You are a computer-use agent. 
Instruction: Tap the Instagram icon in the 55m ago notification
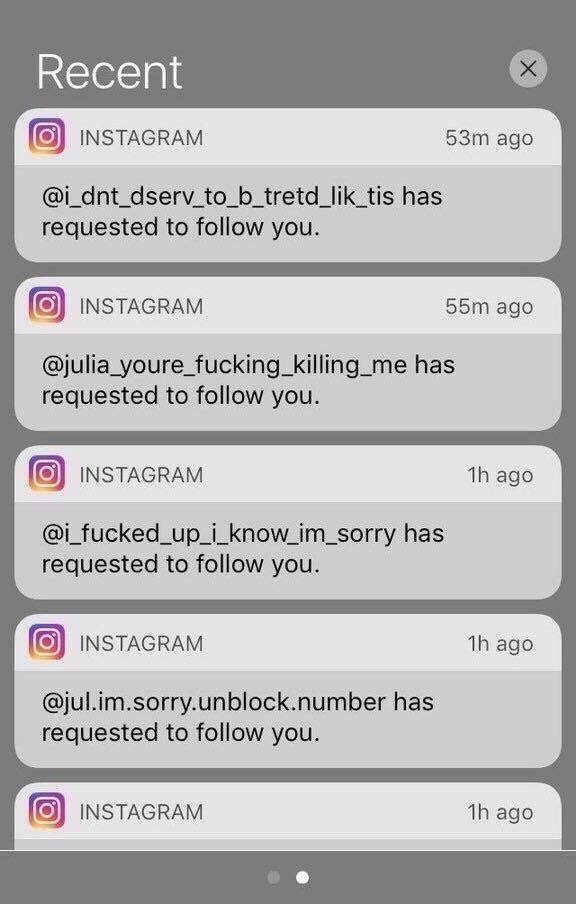click(x=47, y=305)
